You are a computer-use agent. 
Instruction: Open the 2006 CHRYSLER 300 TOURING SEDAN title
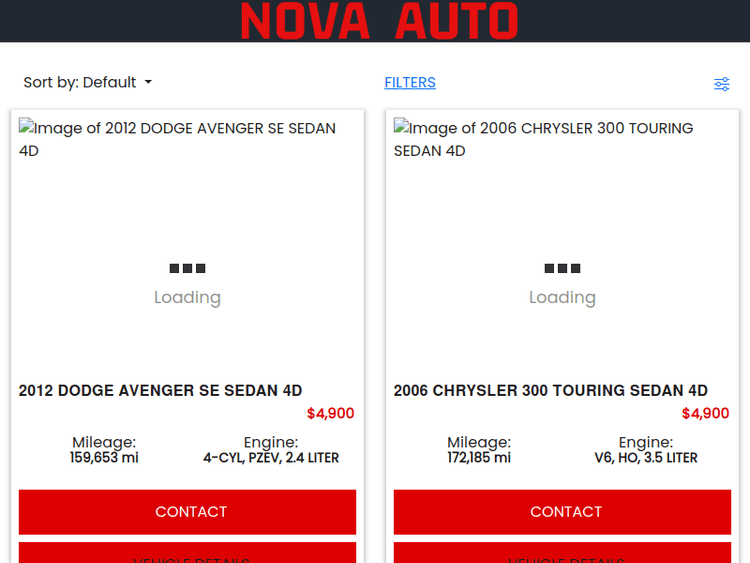coord(550,391)
